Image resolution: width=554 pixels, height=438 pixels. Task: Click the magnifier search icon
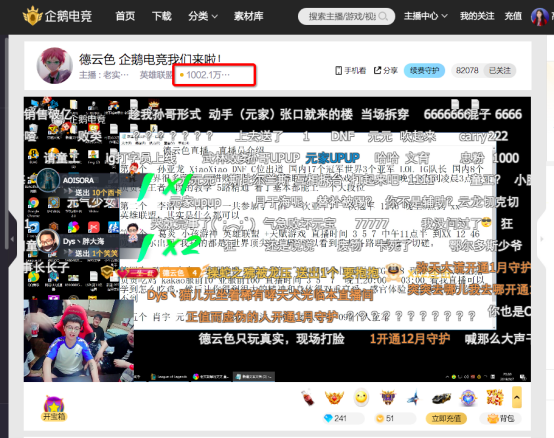(x=383, y=16)
